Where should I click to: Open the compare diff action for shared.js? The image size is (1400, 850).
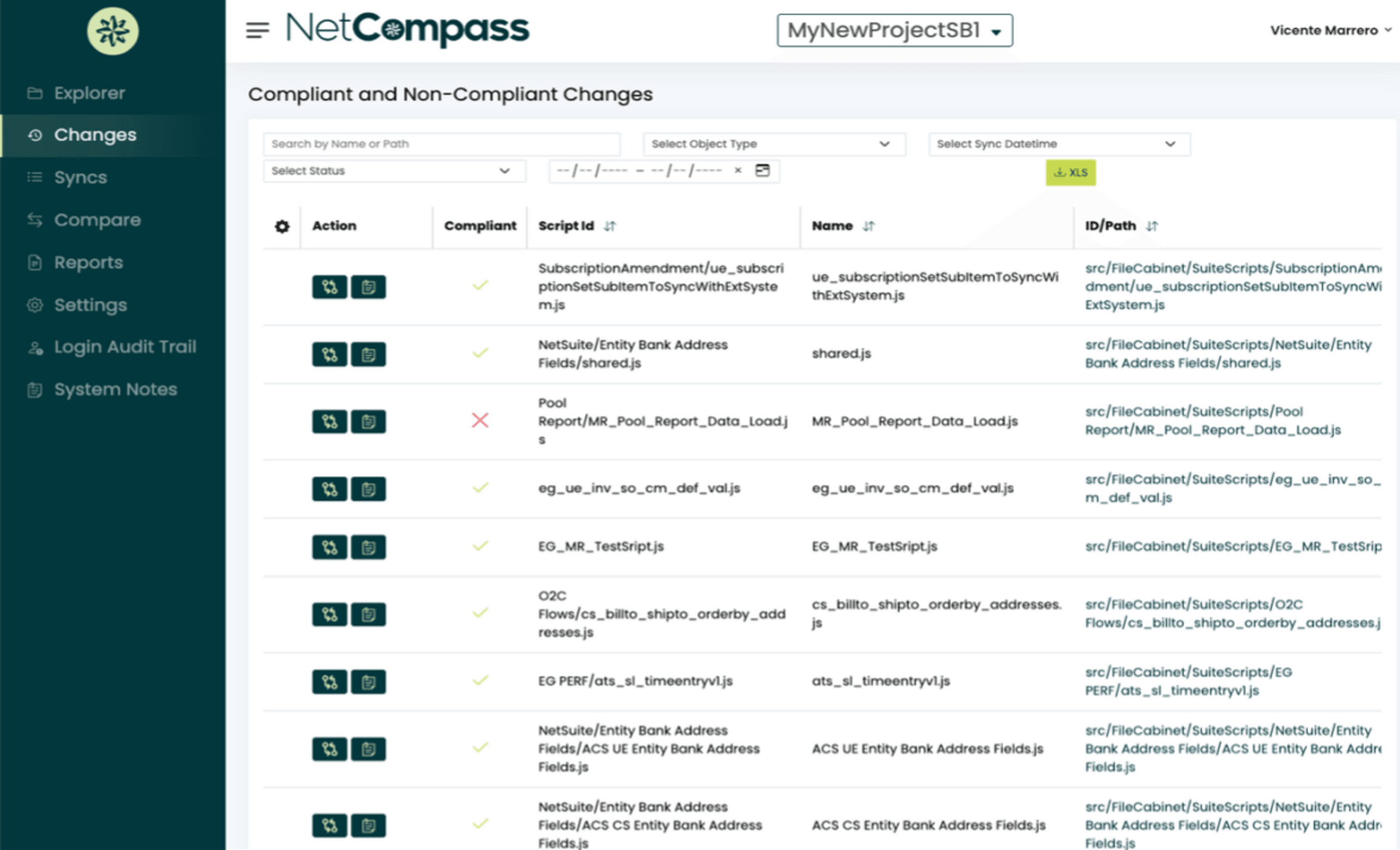[329, 354]
